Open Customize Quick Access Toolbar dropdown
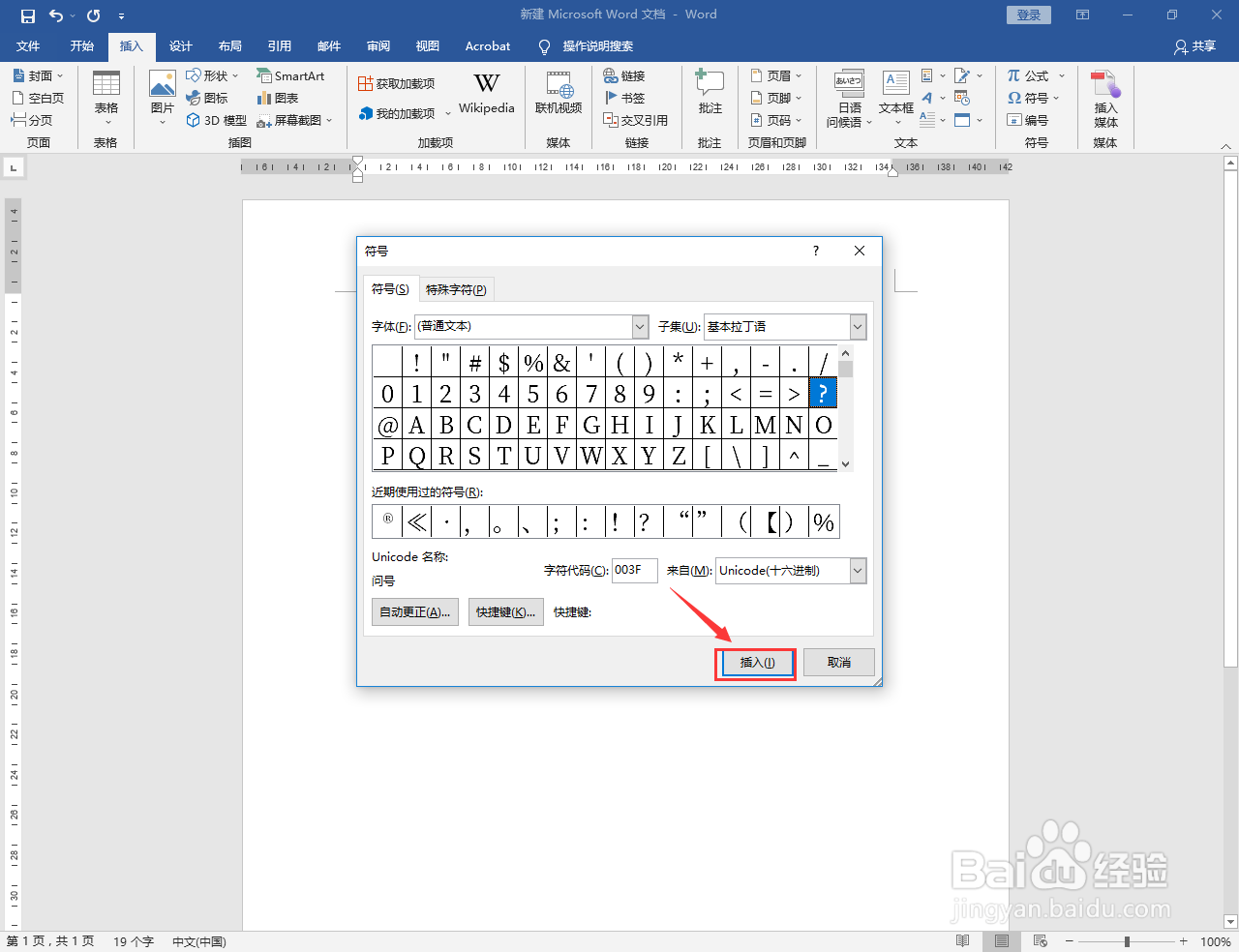The image size is (1239, 952). (121, 16)
